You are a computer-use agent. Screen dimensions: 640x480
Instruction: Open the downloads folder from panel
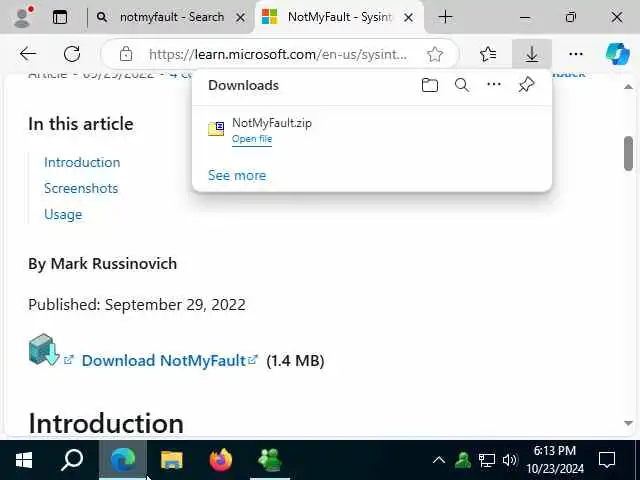(430, 85)
